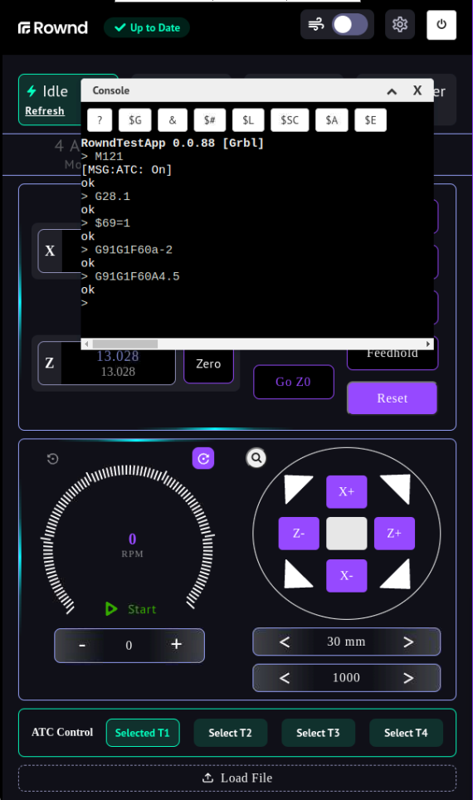This screenshot has height=800, width=473.
Task: Click the power button icon
Action: 441,24
